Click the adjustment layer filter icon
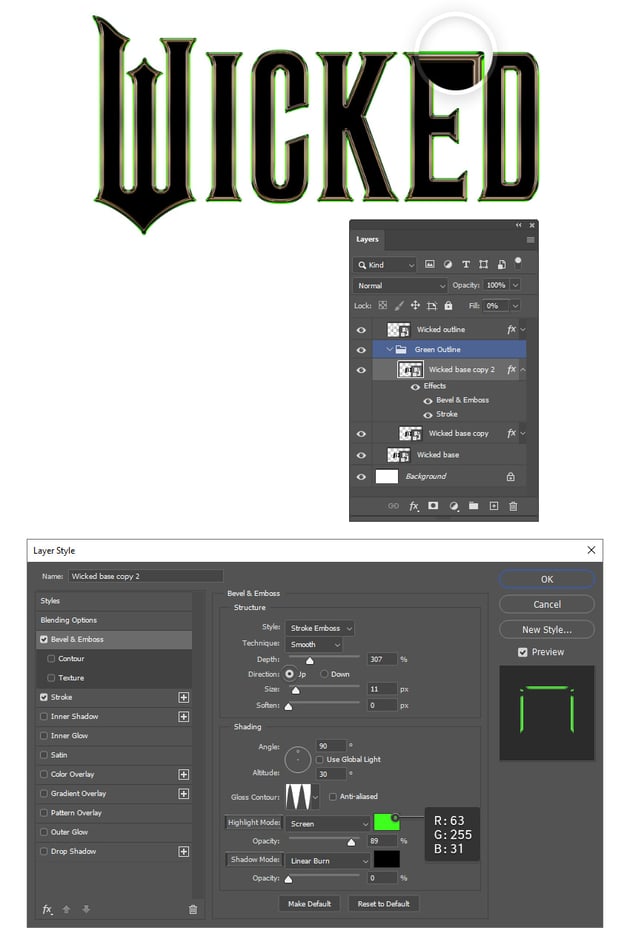 448,265
